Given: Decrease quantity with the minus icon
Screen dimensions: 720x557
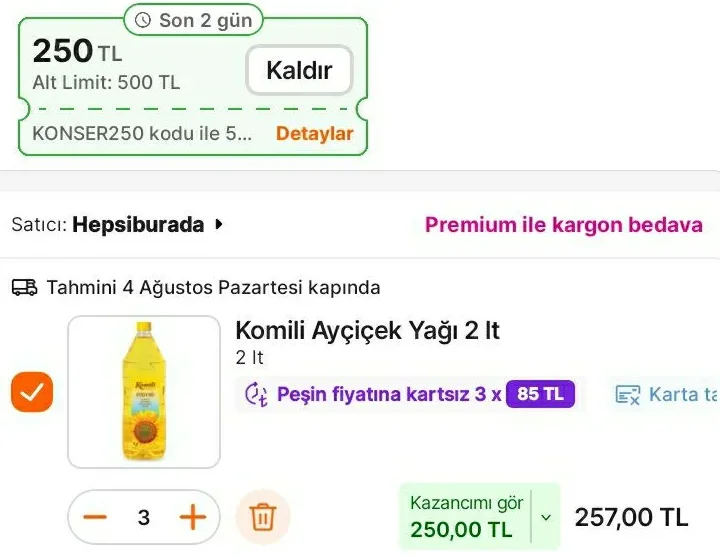Looking at the screenshot, I should (95, 517).
